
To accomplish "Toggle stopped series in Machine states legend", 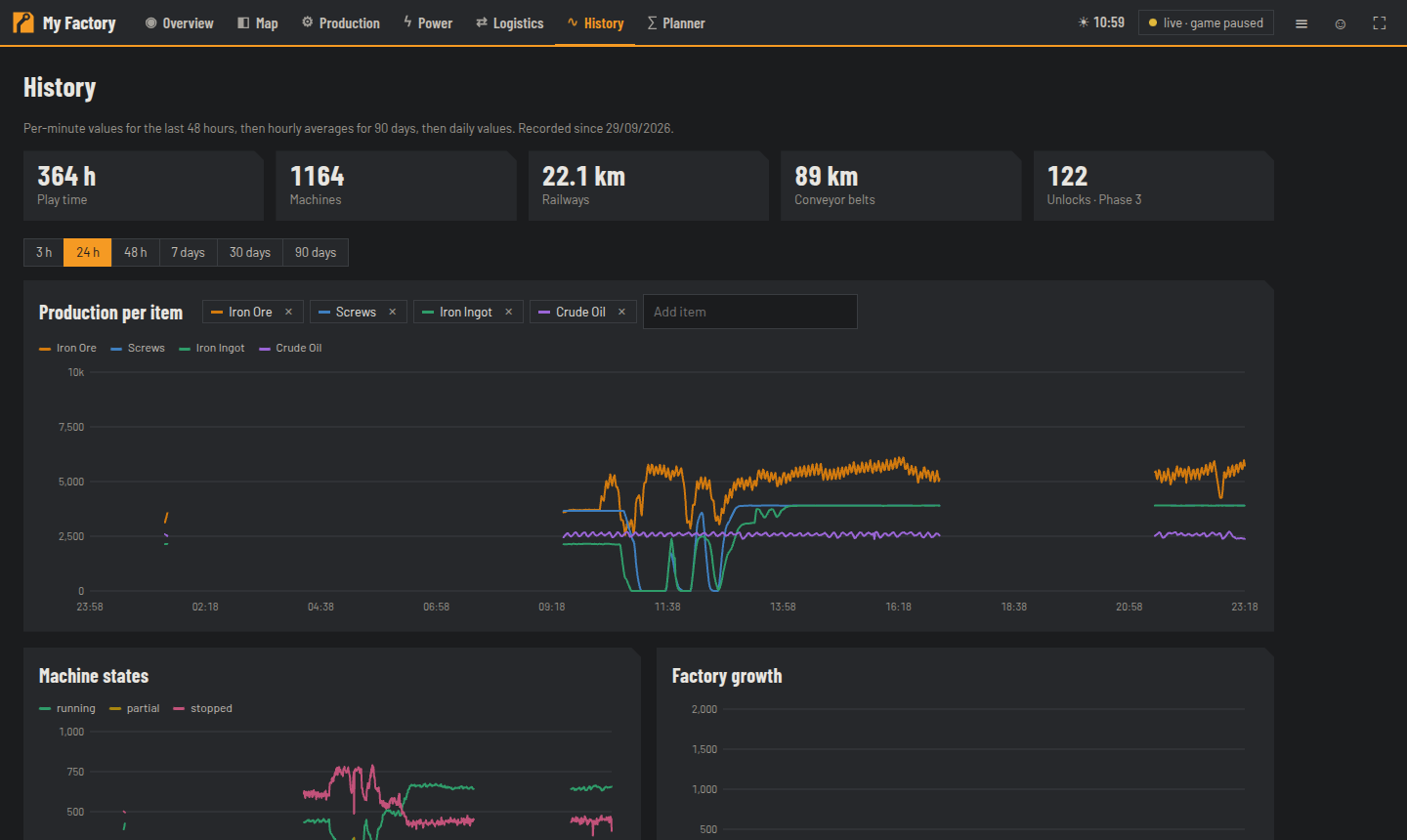I will coord(203,708).
